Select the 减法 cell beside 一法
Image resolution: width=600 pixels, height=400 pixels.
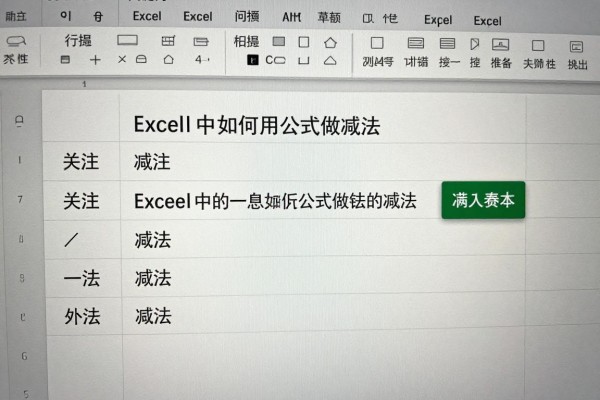(324, 276)
